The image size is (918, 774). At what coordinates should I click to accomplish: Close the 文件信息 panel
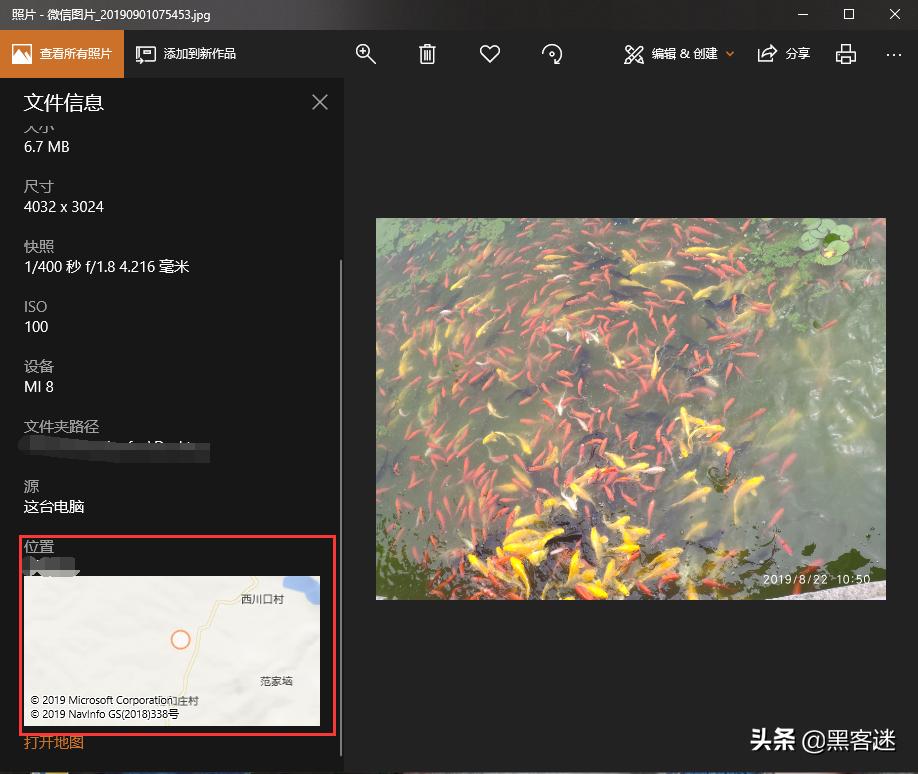point(320,102)
